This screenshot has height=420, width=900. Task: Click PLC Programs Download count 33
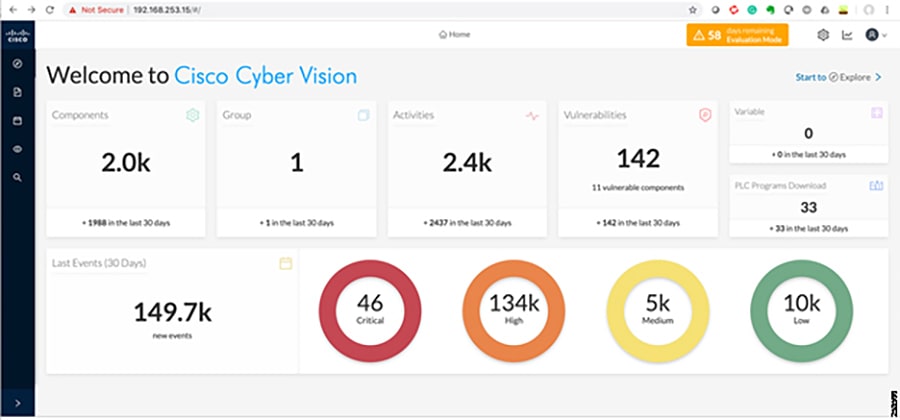808,207
